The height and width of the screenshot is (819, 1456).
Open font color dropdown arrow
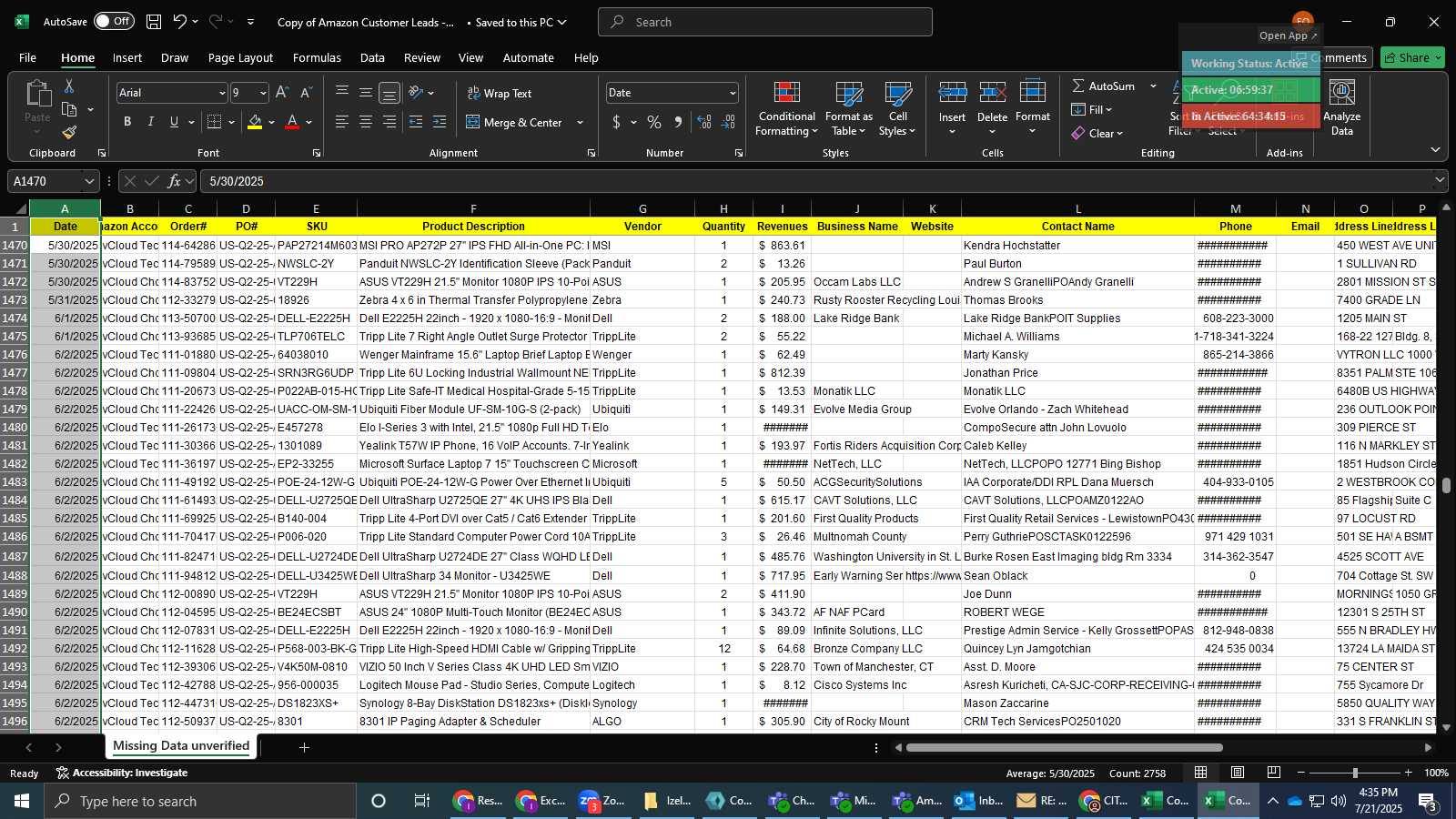pos(309,122)
